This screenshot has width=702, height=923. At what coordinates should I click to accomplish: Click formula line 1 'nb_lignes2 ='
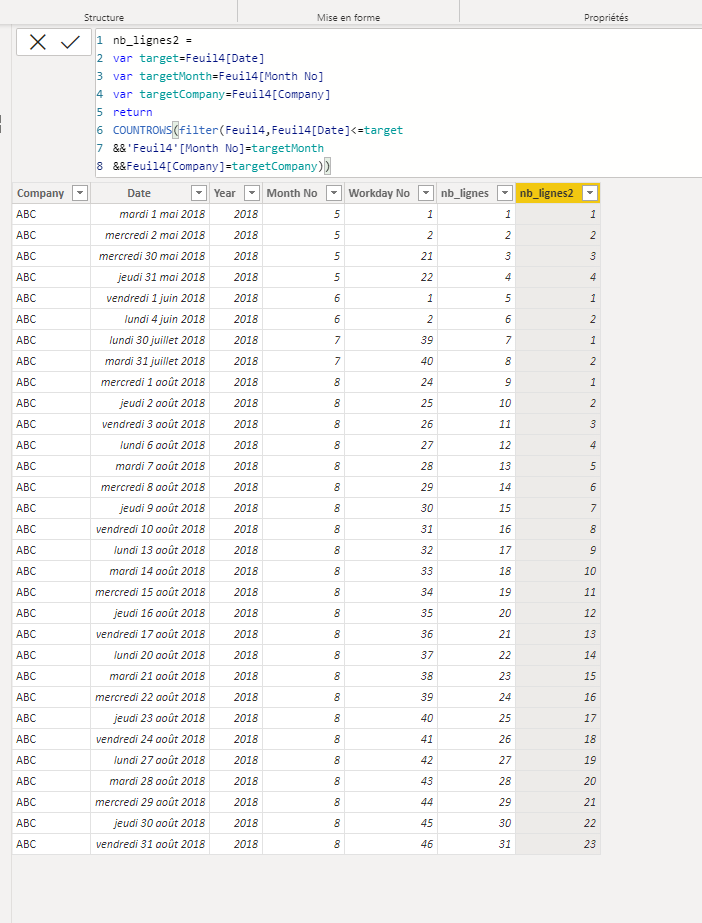coord(152,40)
